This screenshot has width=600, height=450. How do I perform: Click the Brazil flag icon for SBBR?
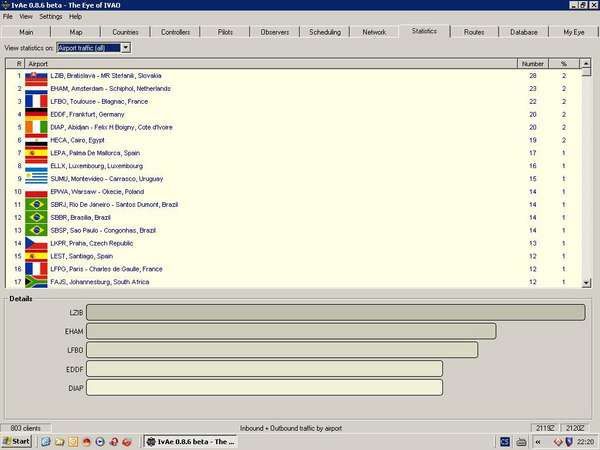[x=36, y=217]
